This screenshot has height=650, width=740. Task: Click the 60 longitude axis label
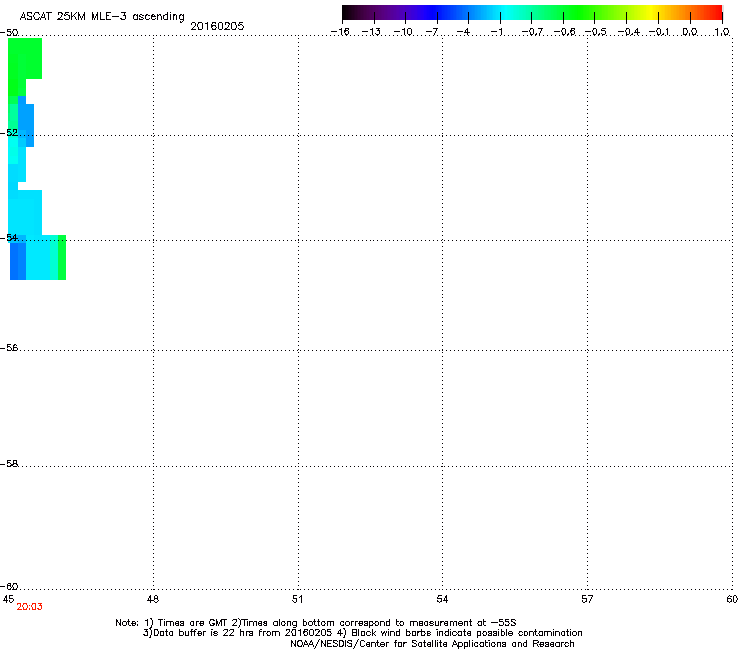(732, 599)
